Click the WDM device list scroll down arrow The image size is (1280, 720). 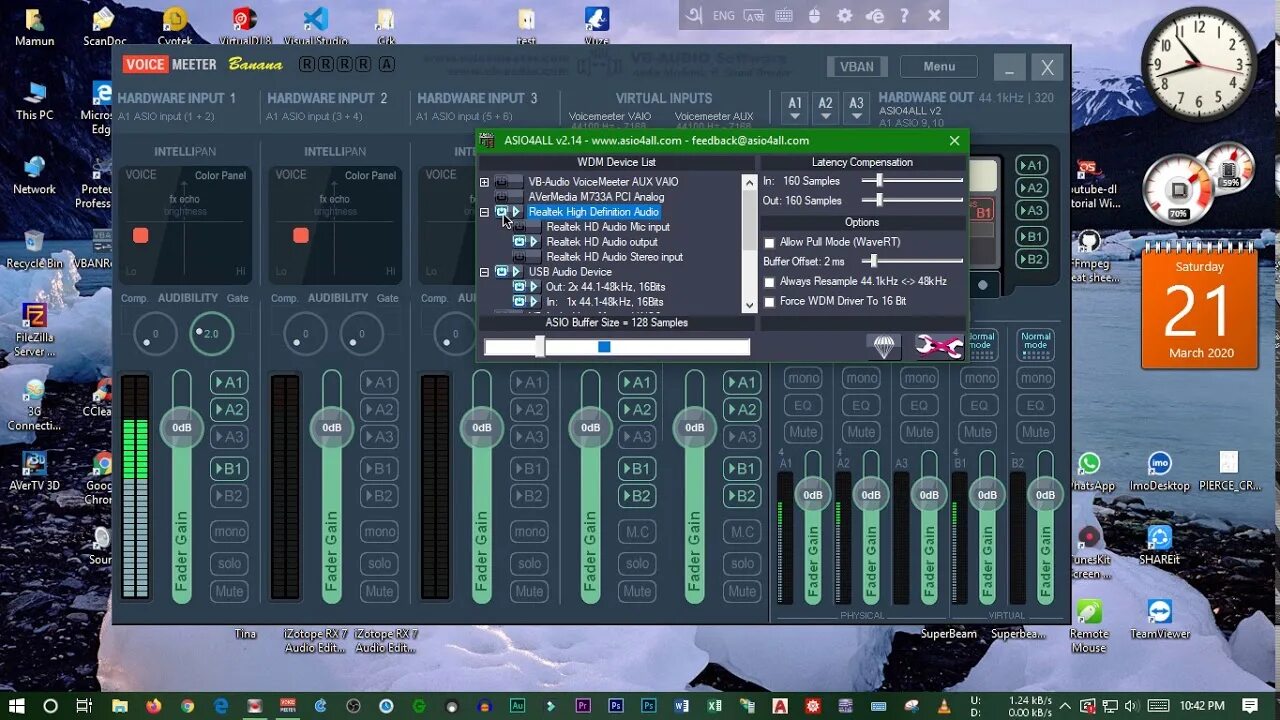pos(749,305)
